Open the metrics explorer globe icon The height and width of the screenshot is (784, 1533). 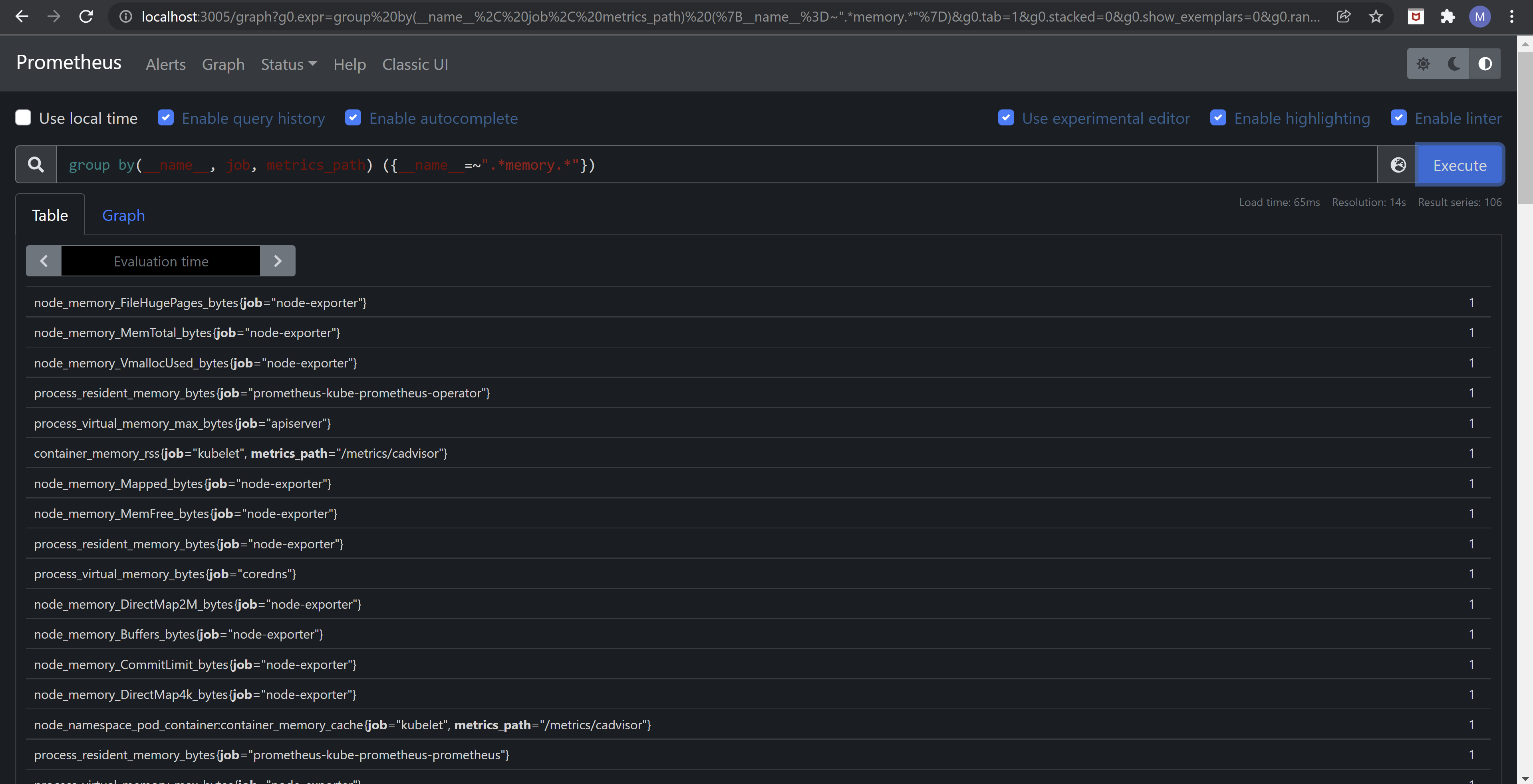(1398, 165)
